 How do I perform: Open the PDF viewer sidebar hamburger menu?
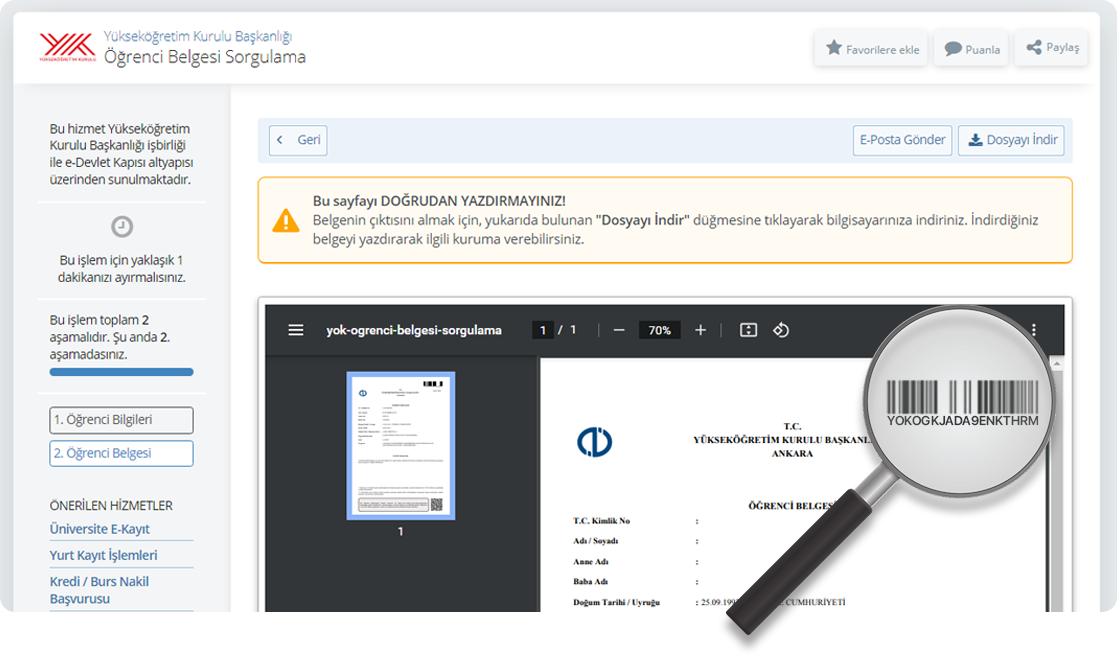pyautogui.click(x=296, y=330)
